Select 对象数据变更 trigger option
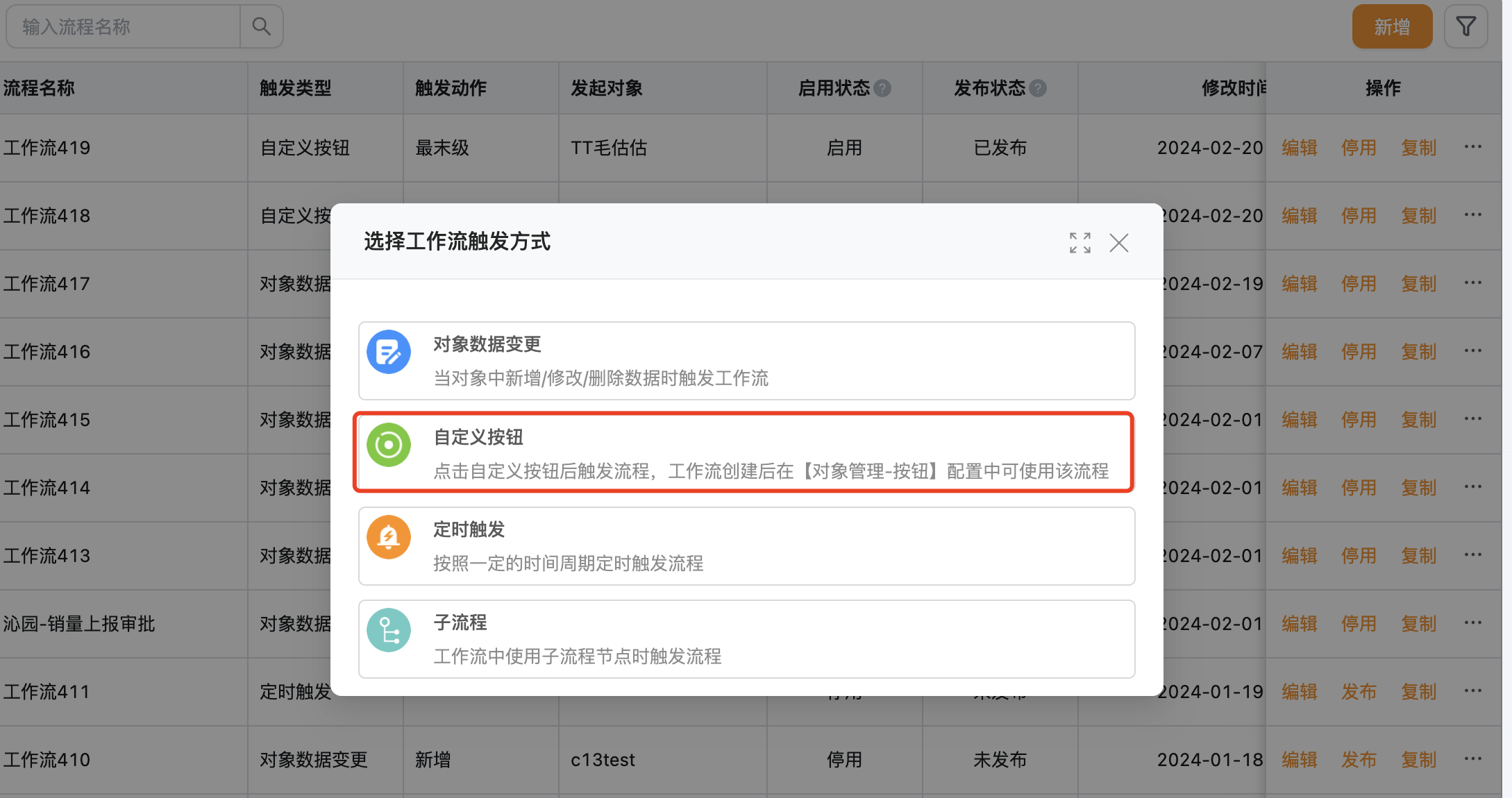Screen dimensions: 1512x798 pos(747,361)
